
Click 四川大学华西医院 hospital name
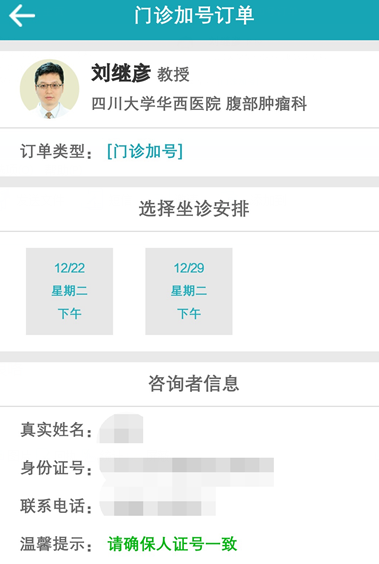click(x=156, y=104)
